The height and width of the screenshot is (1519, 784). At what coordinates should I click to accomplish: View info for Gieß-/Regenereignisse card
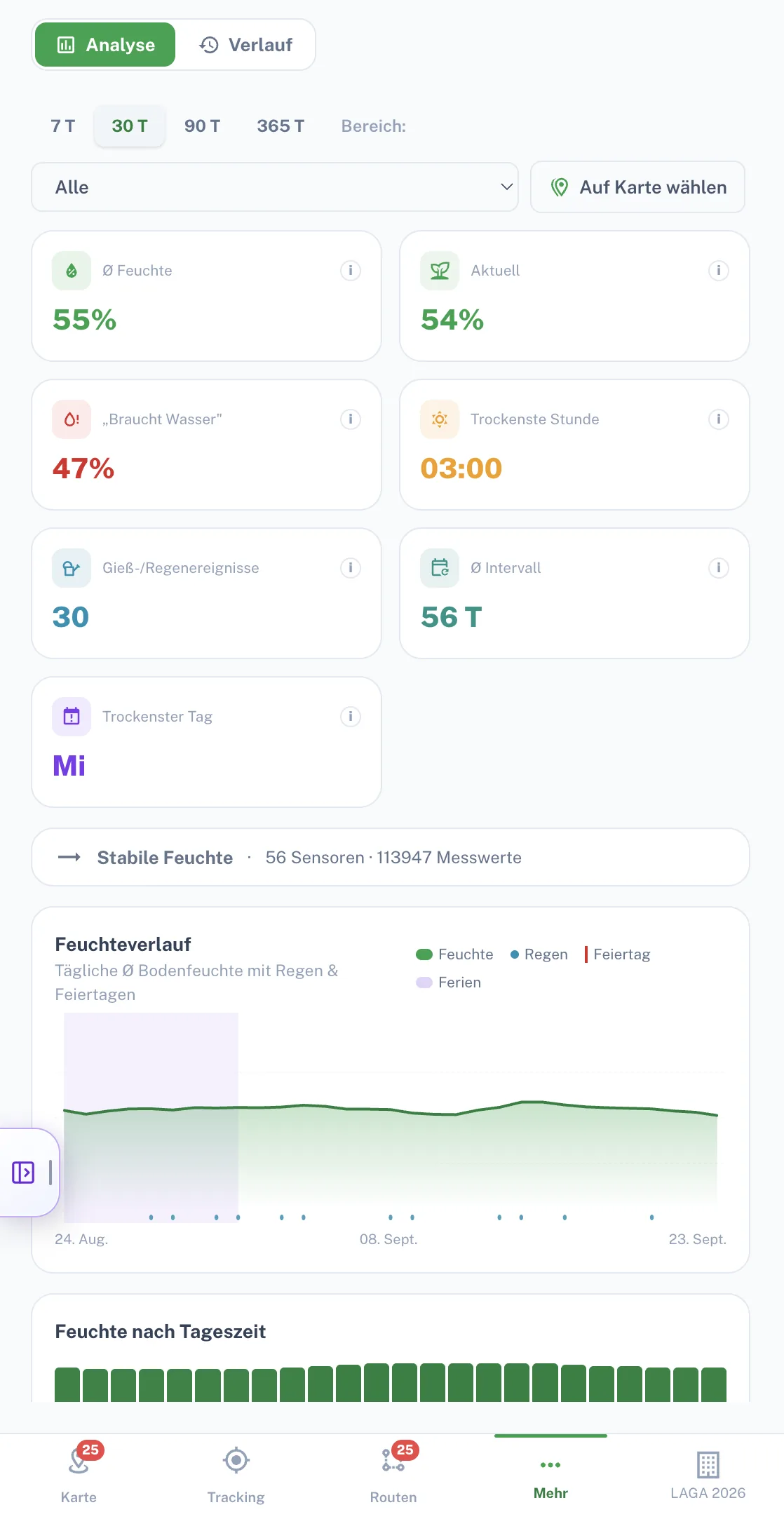(351, 568)
